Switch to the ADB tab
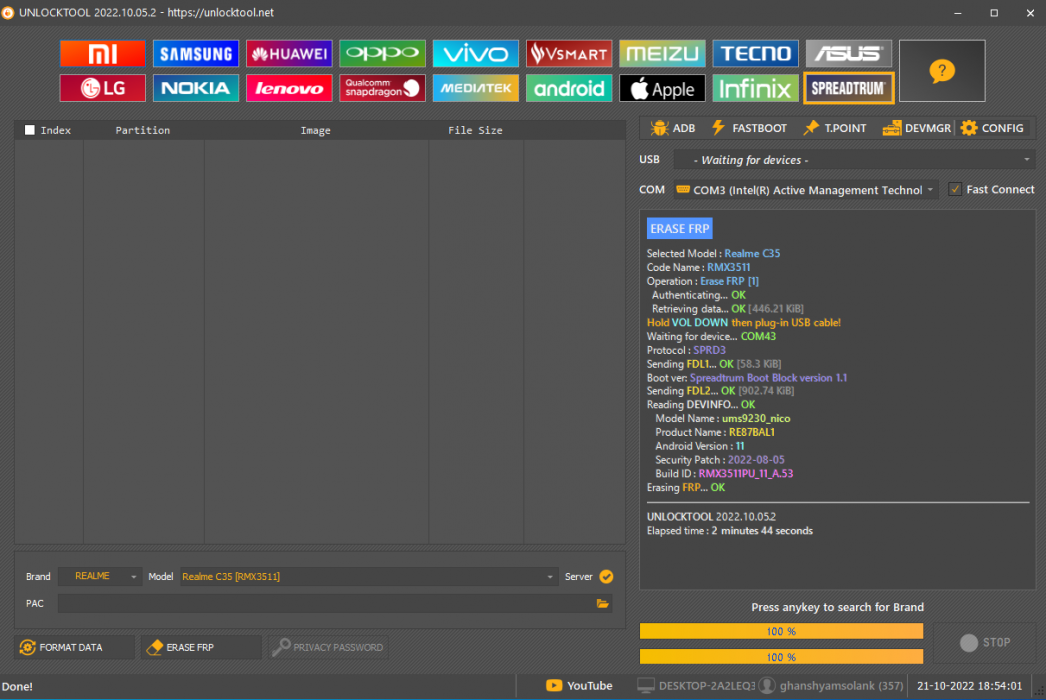 tap(673, 128)
